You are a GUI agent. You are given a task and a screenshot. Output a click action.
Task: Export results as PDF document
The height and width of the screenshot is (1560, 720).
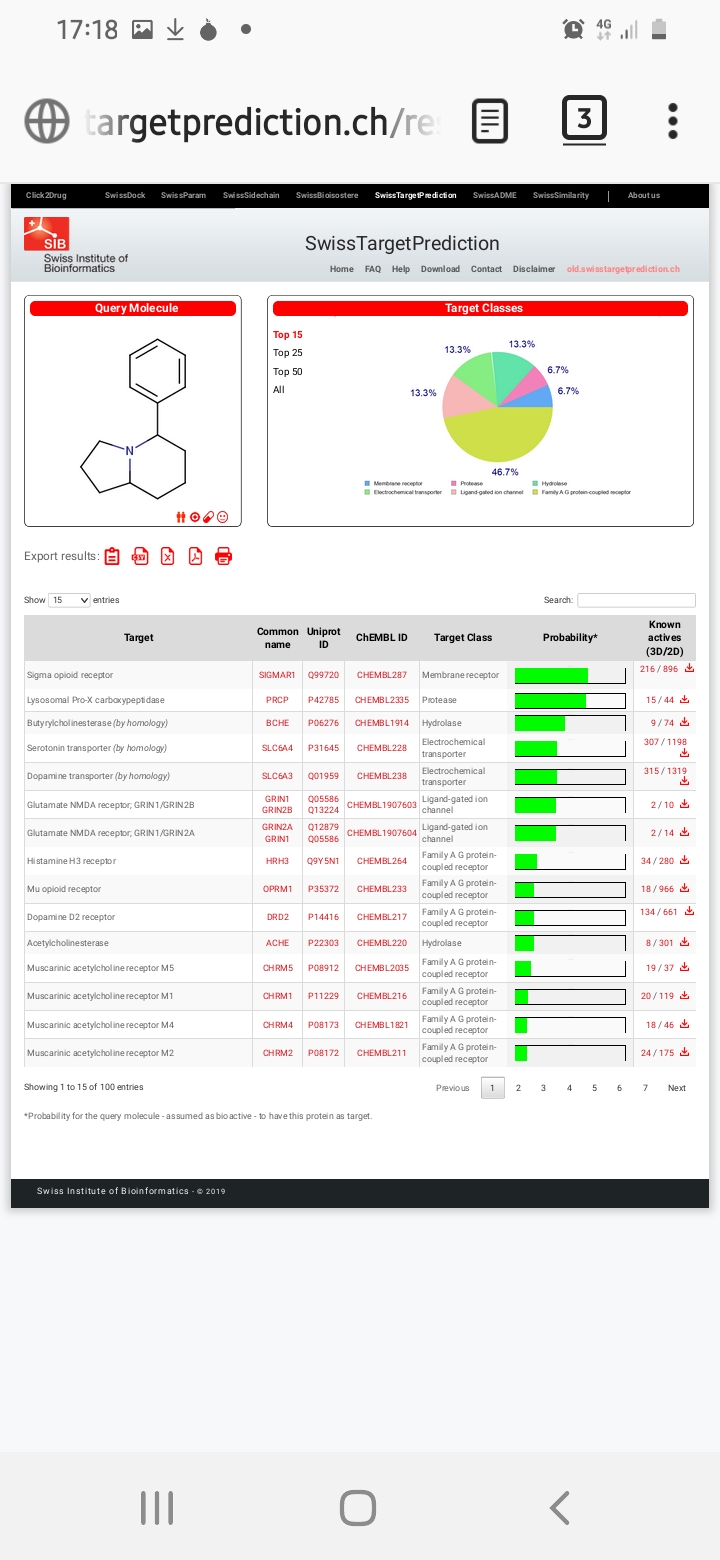[x=196, y=556]
